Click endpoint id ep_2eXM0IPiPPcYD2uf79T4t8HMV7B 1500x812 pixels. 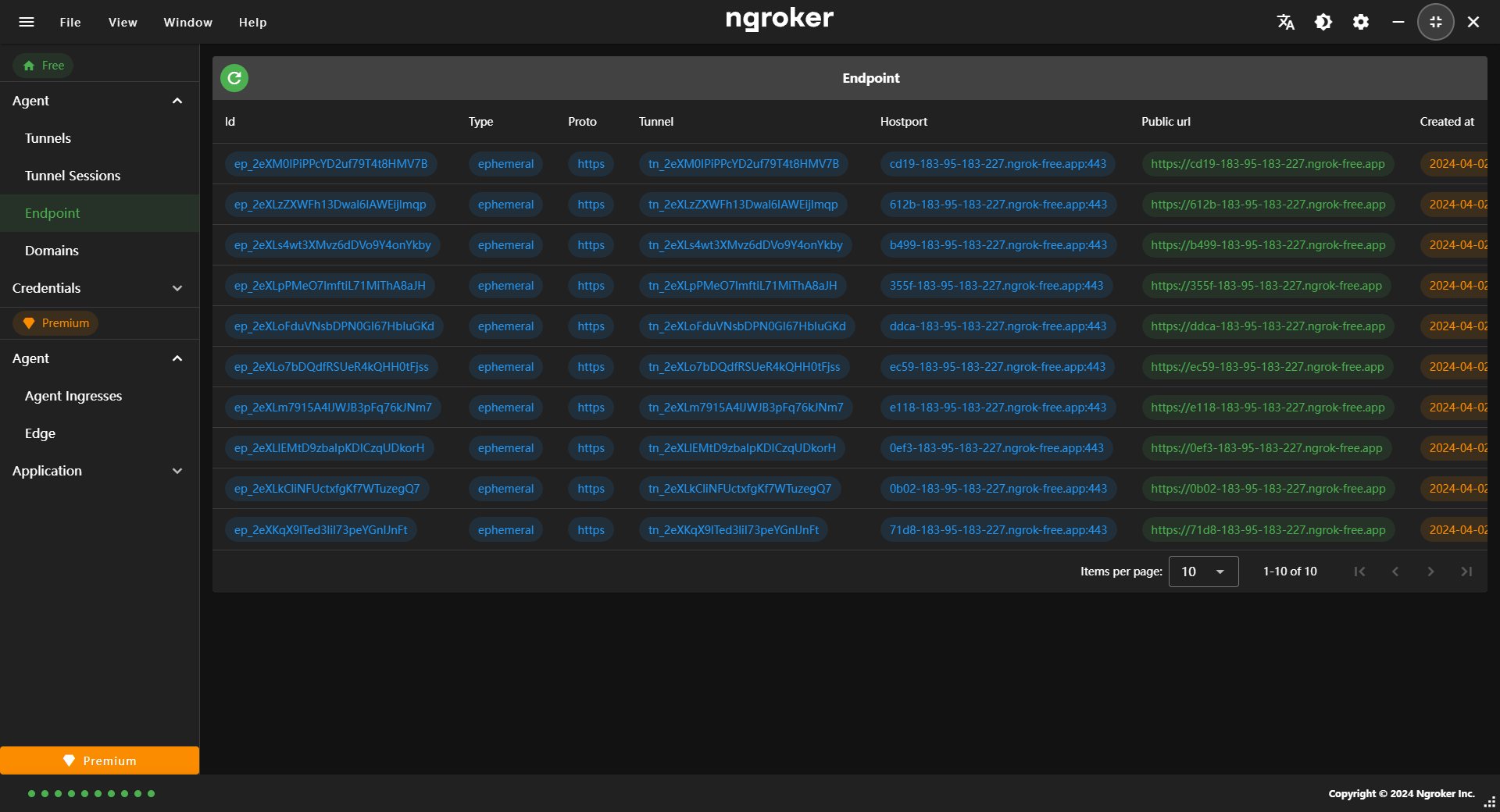(330, 164)
